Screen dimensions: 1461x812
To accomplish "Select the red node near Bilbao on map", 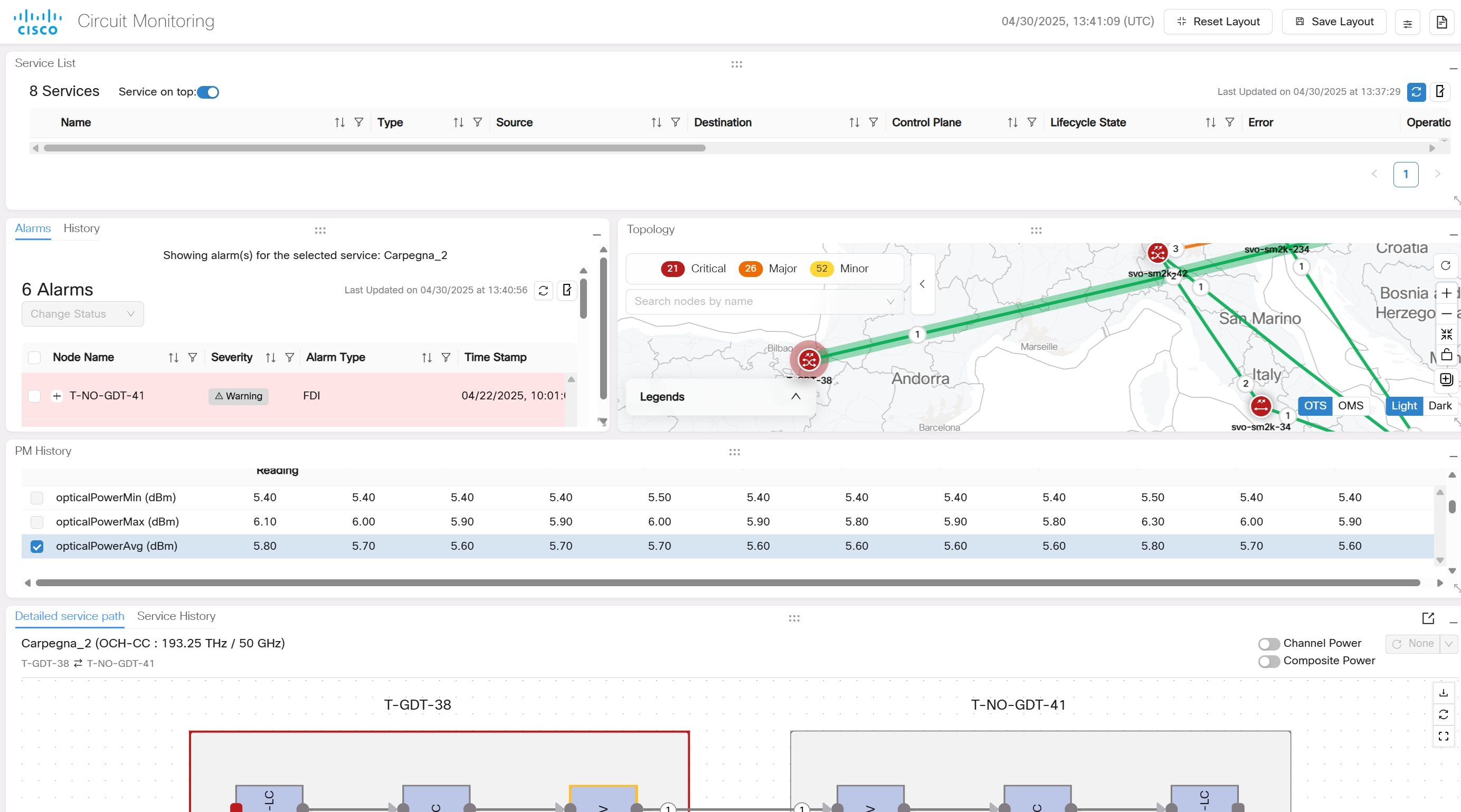I will coord(809,359).
